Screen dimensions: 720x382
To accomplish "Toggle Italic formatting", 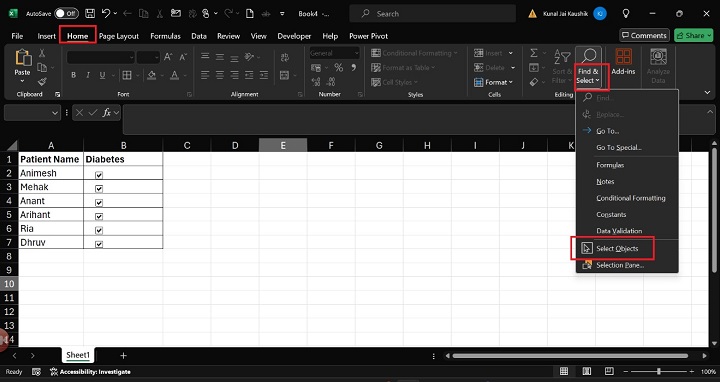I will click(88, 75).
